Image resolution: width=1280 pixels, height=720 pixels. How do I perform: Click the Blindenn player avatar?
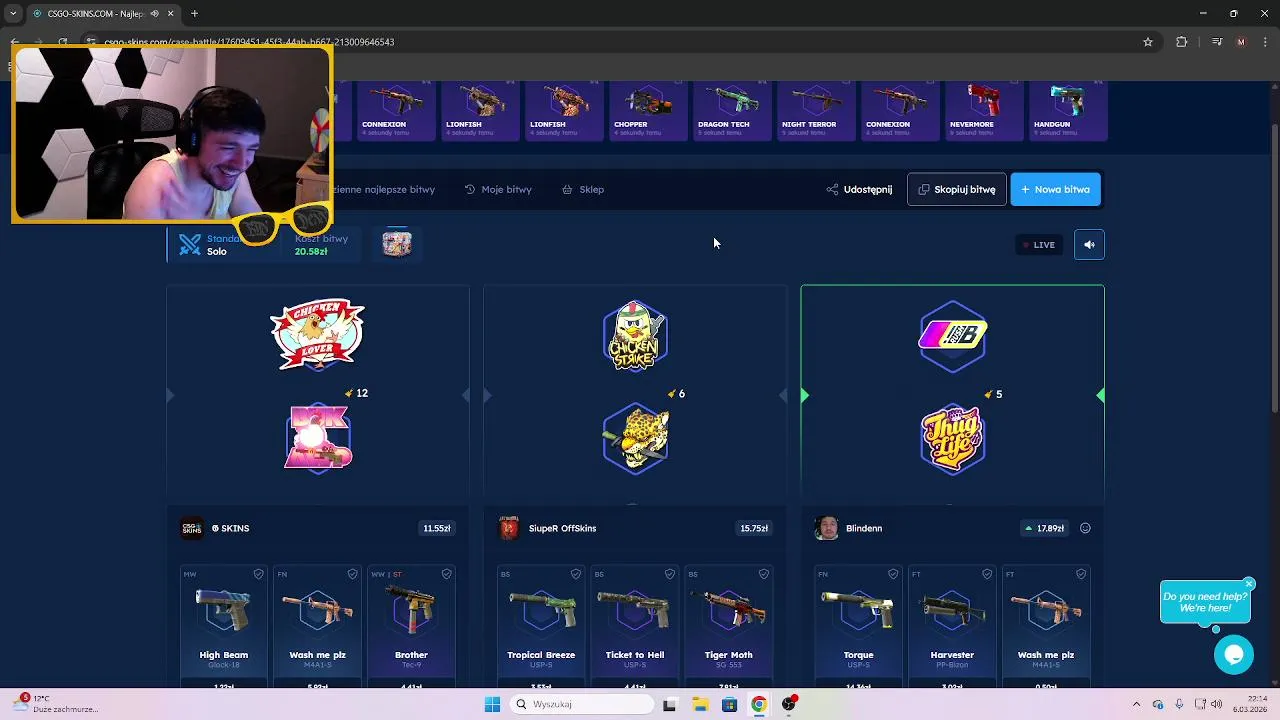click(x=826, y=528)
